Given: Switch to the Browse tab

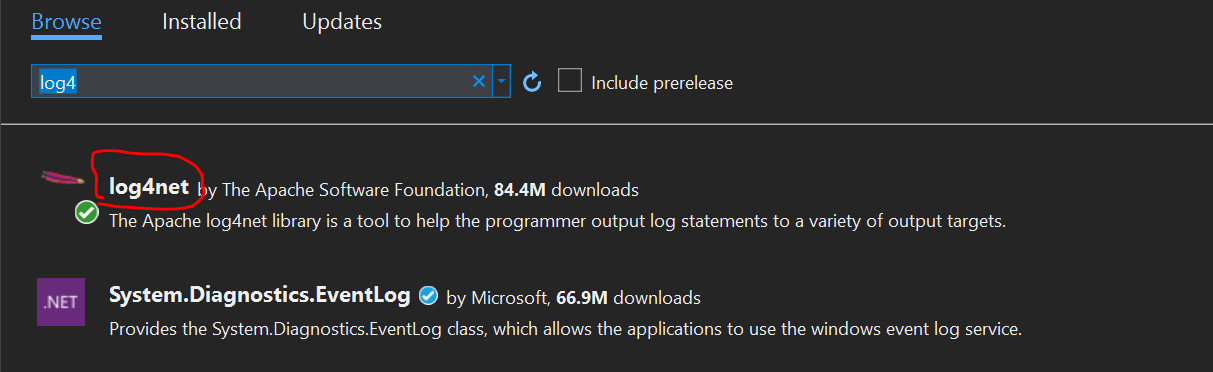Looking at the screenshot, I should pos(66,21).
